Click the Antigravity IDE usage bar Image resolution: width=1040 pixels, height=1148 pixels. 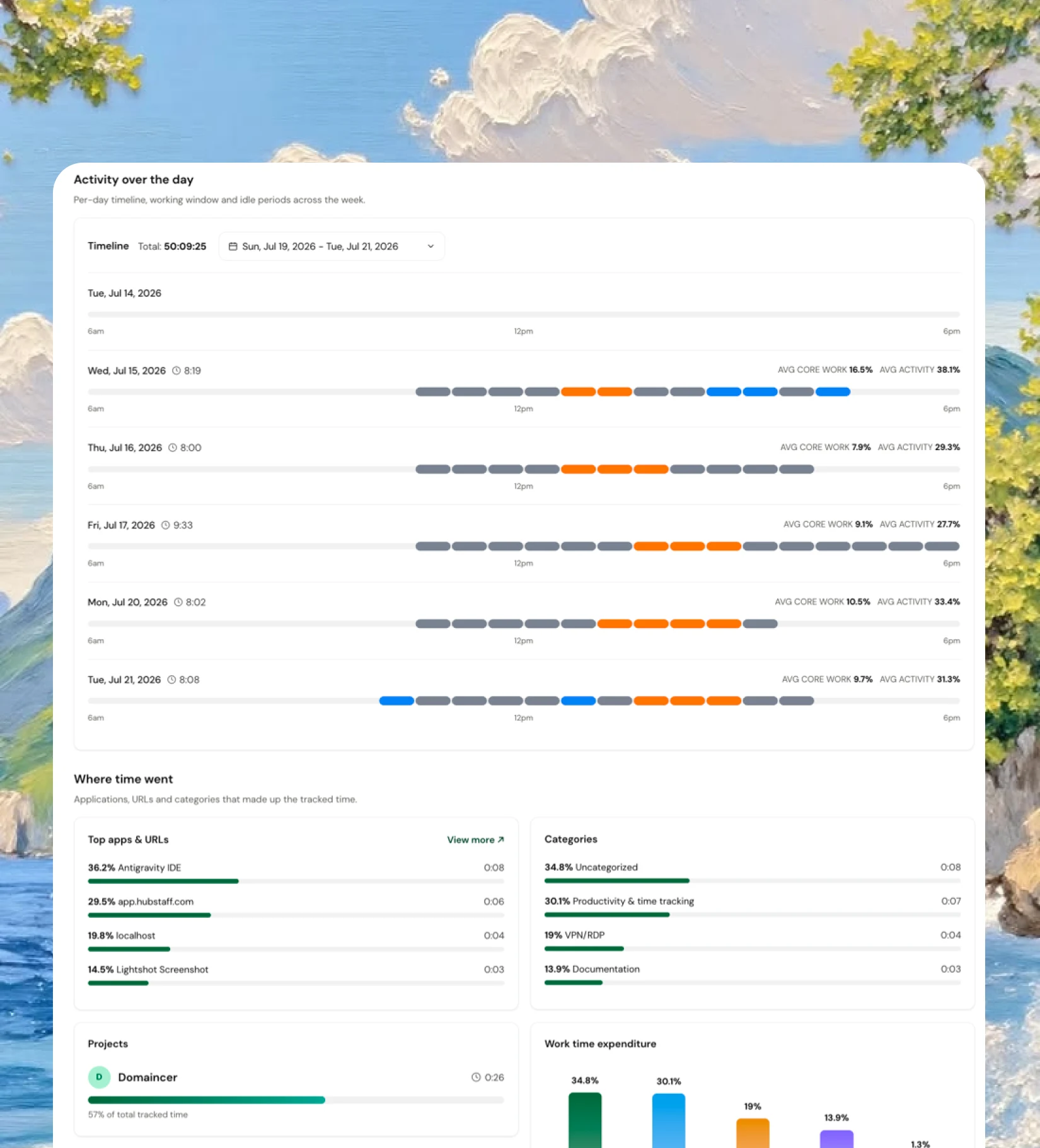click(x=296, y=881)
